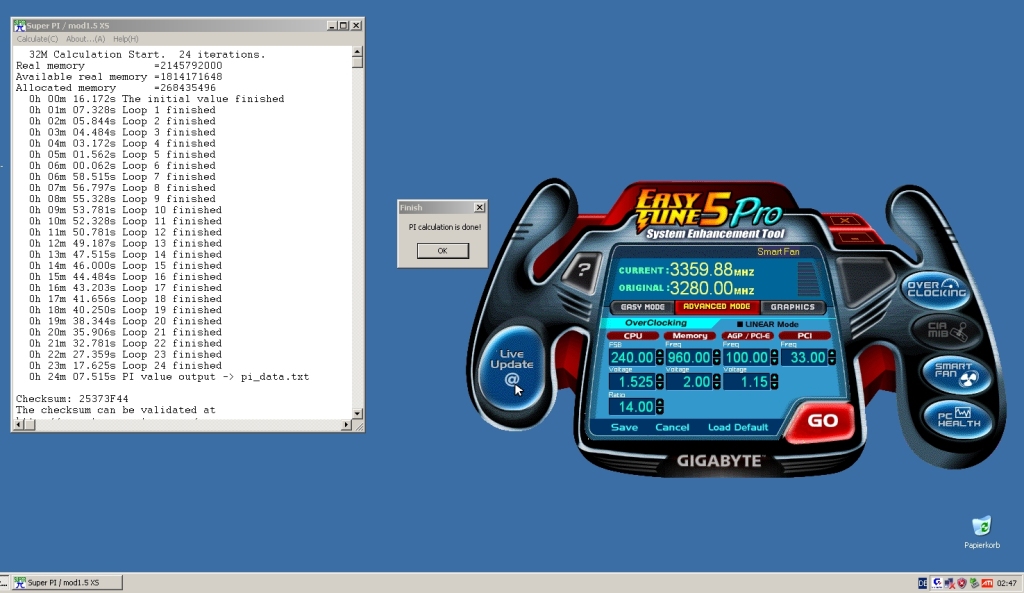The image size is (1024, 593).
Task: Close the Finish dialog with its X
Action: 479,207
